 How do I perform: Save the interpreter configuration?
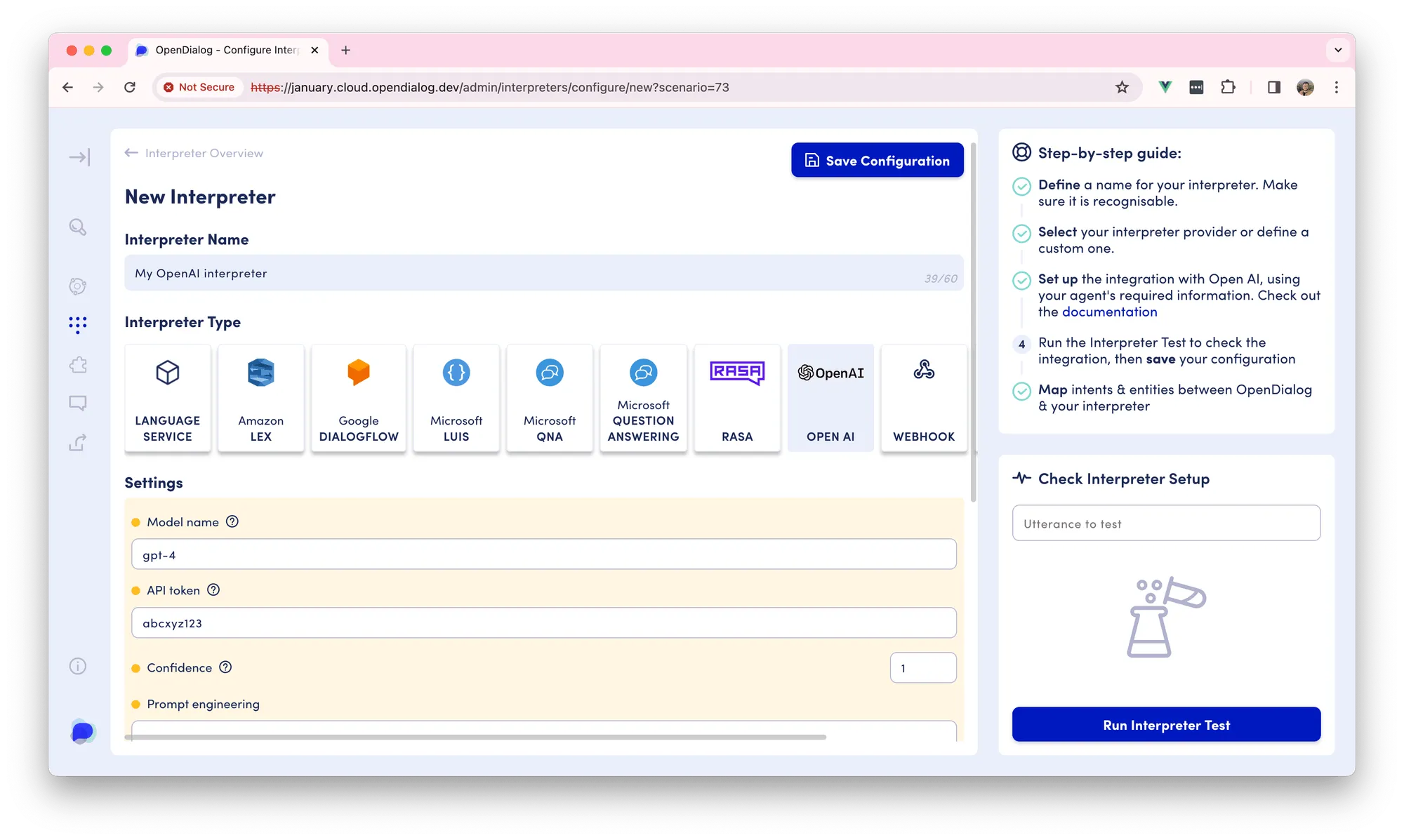tap(877, 160)
